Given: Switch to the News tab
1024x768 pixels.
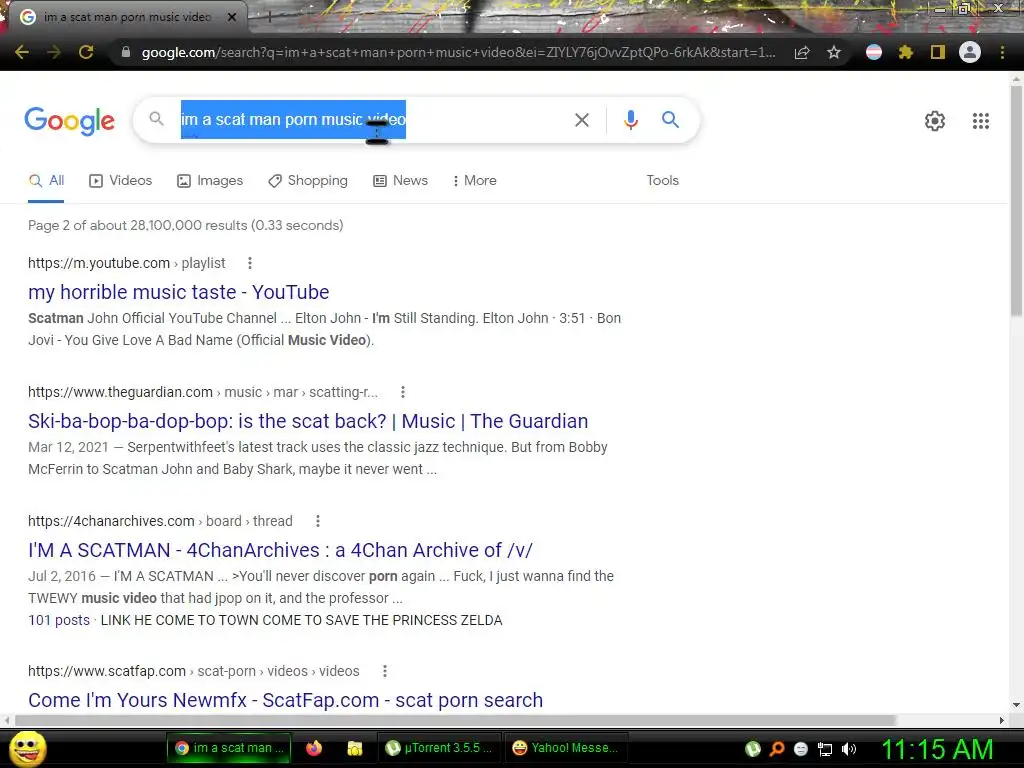Looking at the screenshot, I should (x=400, y=181).
